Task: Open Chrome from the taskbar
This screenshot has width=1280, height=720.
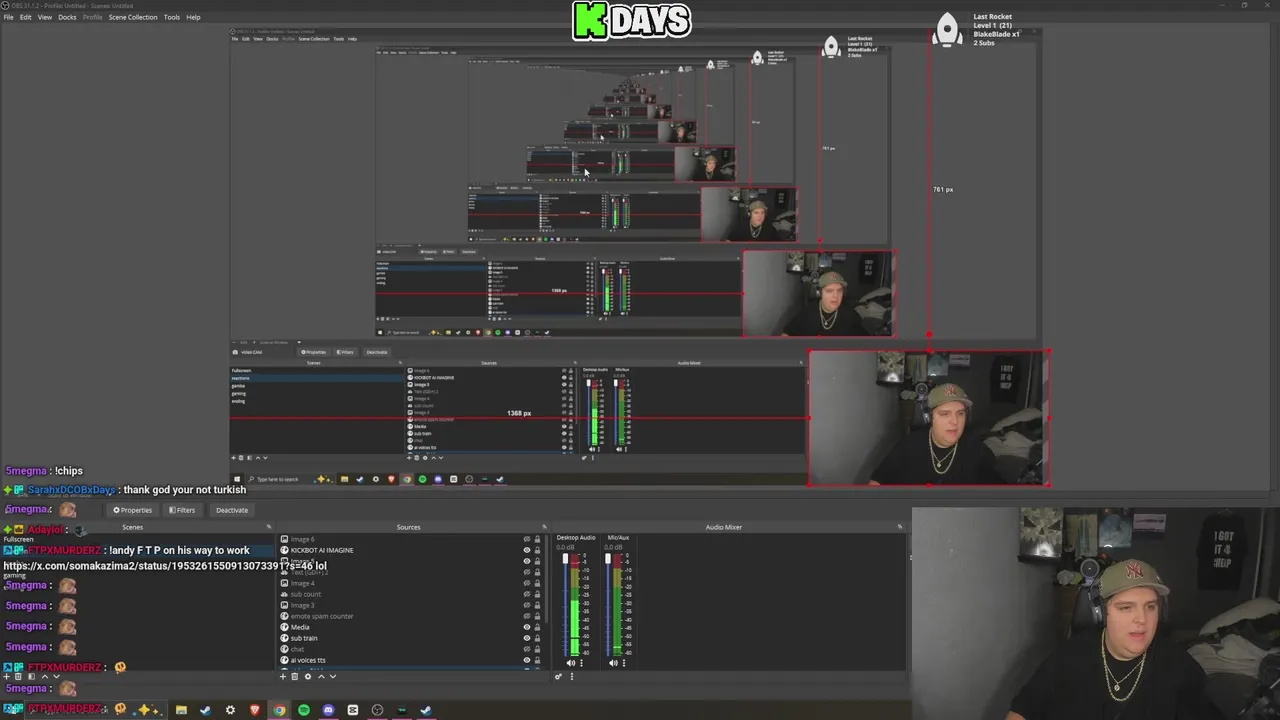Action: 279,710
